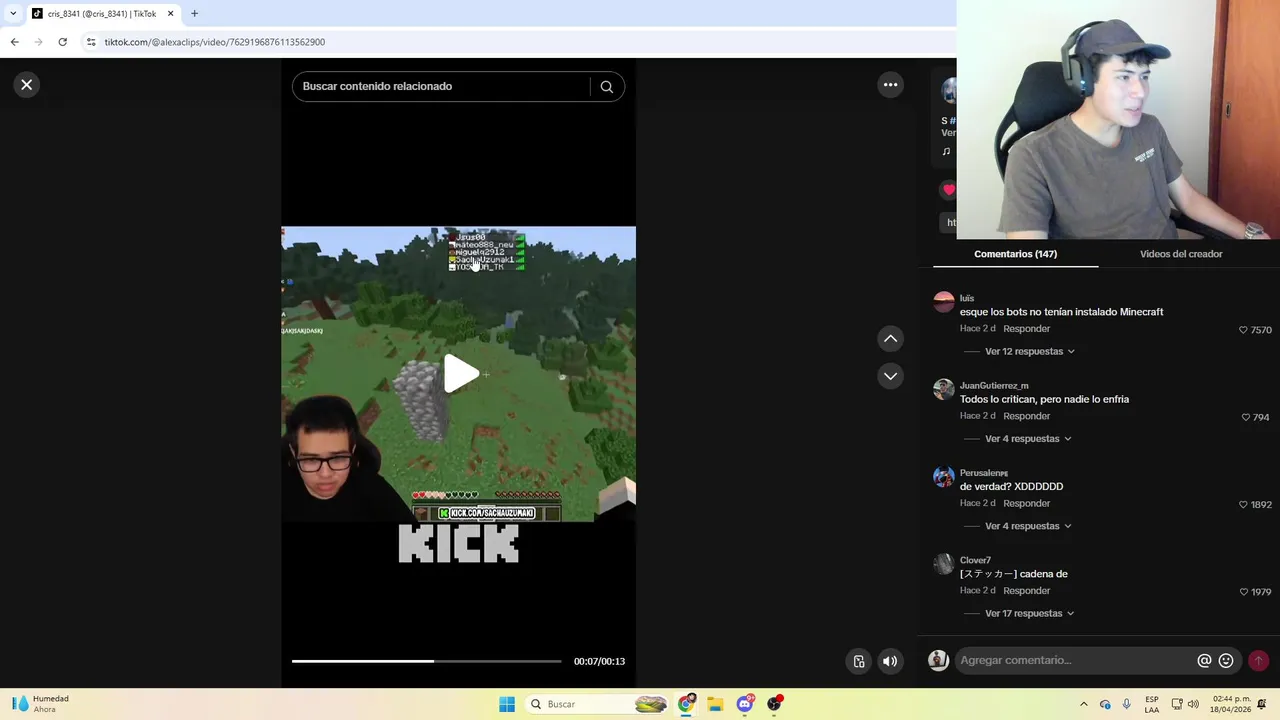Click username Clover7
This screenshot has width=1280, height=720.
pyautogui.click(x=975, y=560)
